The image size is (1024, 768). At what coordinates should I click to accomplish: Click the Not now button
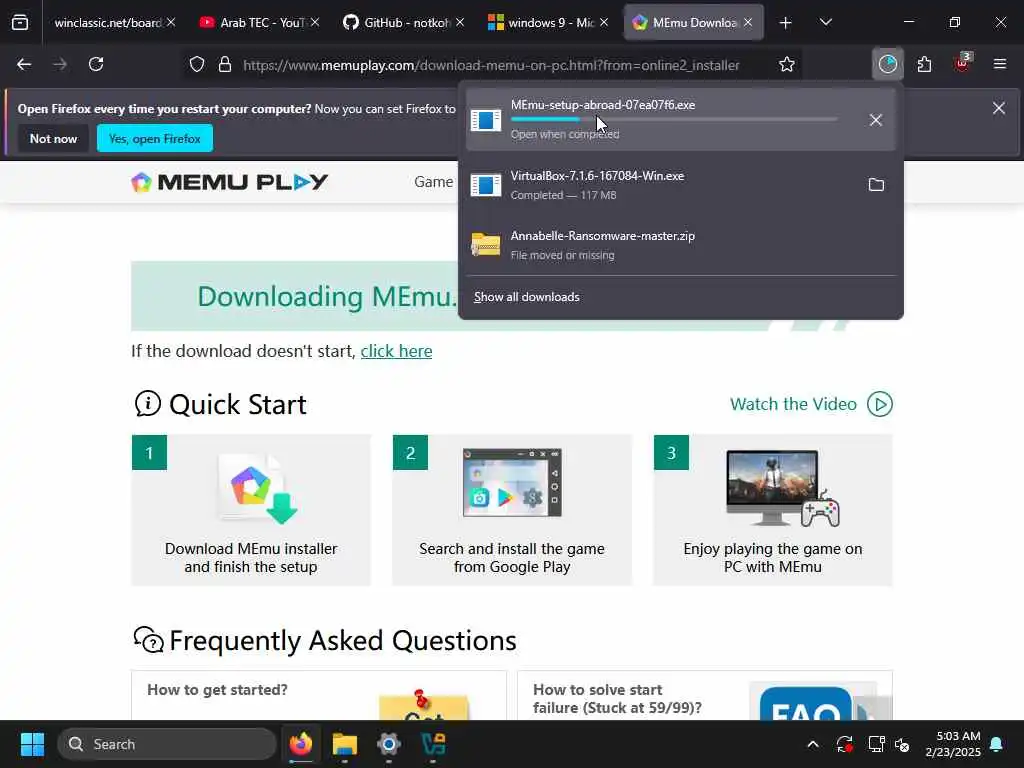54,138
